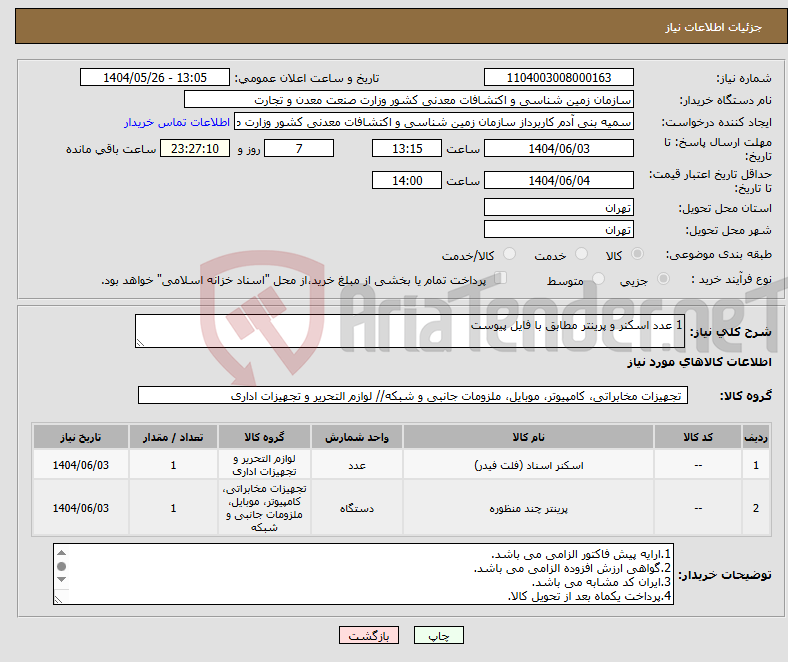
Task: Click the ردیف column header
Action: click(756, 437)
